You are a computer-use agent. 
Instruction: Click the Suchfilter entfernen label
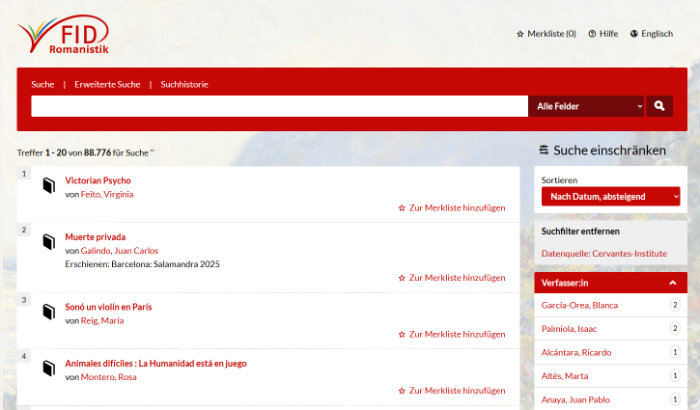click(x=580, y=231)
